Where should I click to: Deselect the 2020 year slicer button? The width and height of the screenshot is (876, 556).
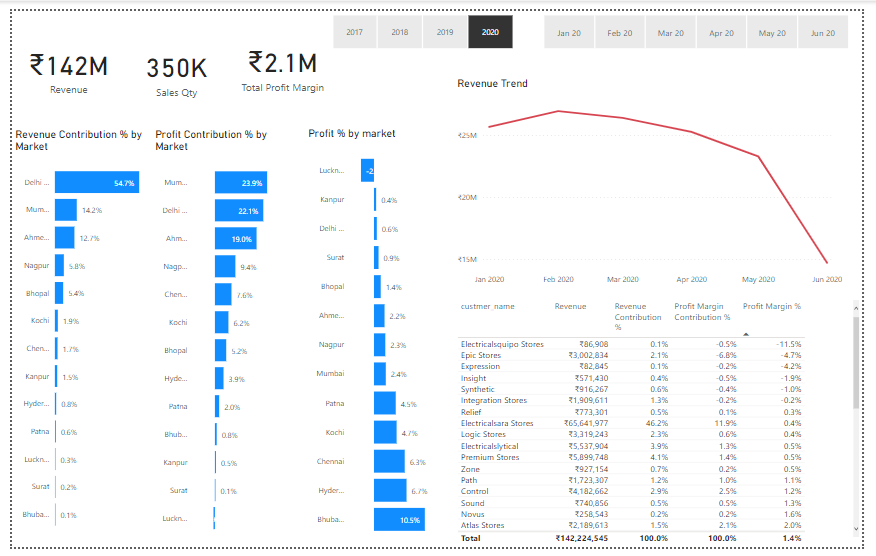(490, 32)
